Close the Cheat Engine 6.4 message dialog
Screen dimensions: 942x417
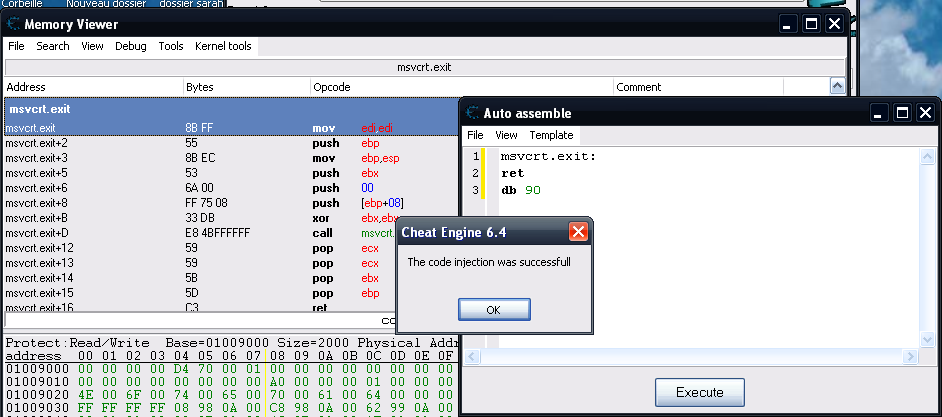[x=577, y=233]
